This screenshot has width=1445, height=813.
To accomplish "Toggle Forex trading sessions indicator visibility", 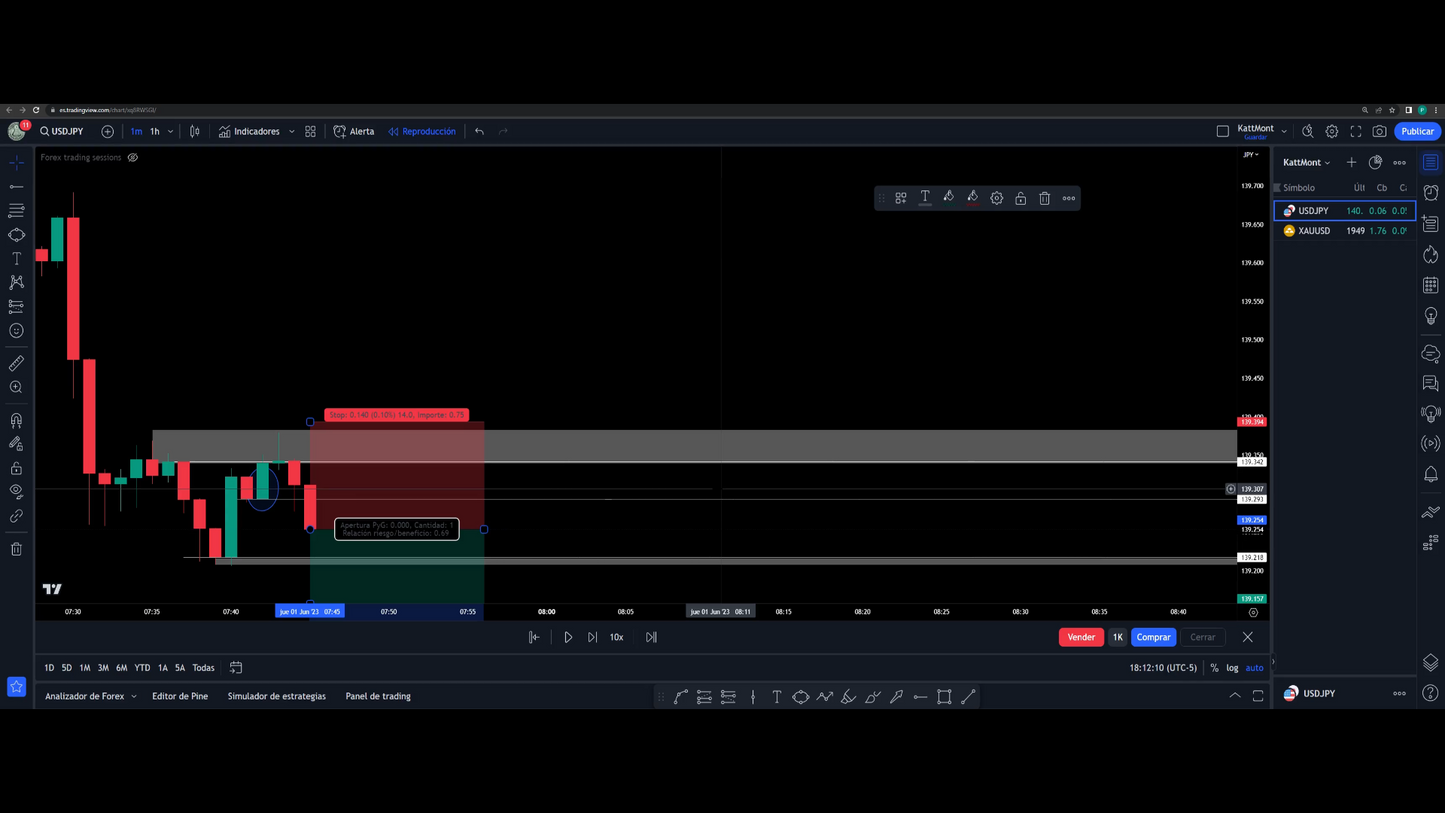I will tap(133, 157).
